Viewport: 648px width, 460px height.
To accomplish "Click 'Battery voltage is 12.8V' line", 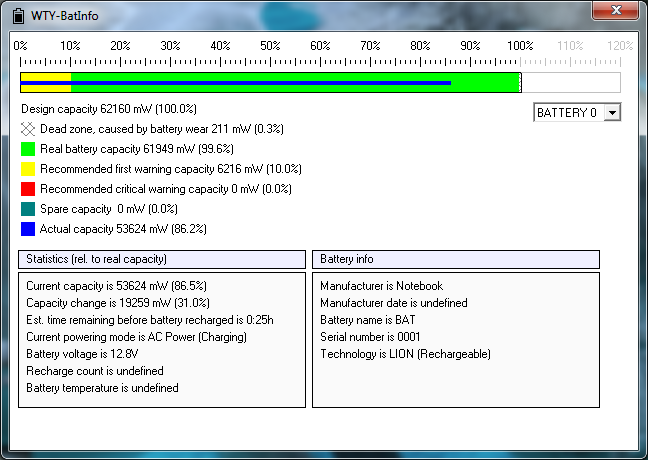I will (82, 354).
